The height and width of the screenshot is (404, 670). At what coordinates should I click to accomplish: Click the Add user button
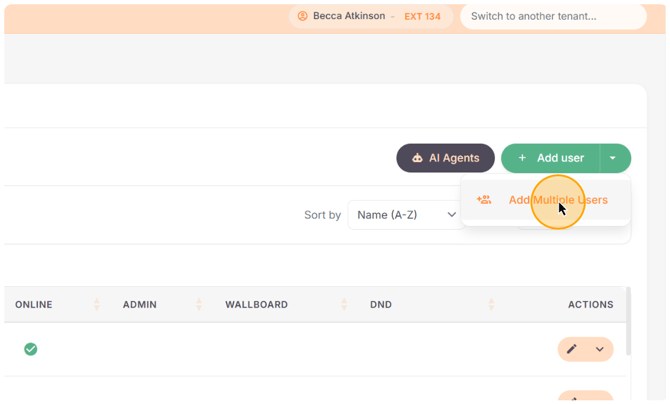click(551, 158)
